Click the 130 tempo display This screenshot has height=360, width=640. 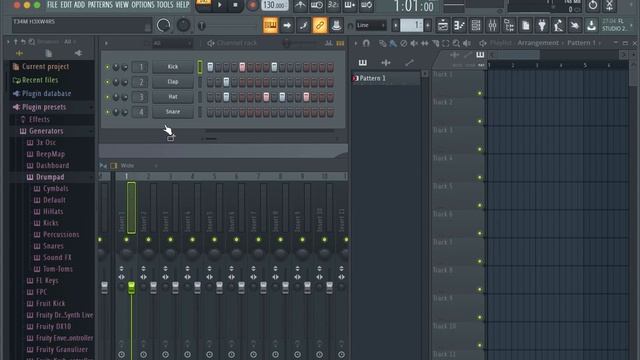click(x=274, y=5)
